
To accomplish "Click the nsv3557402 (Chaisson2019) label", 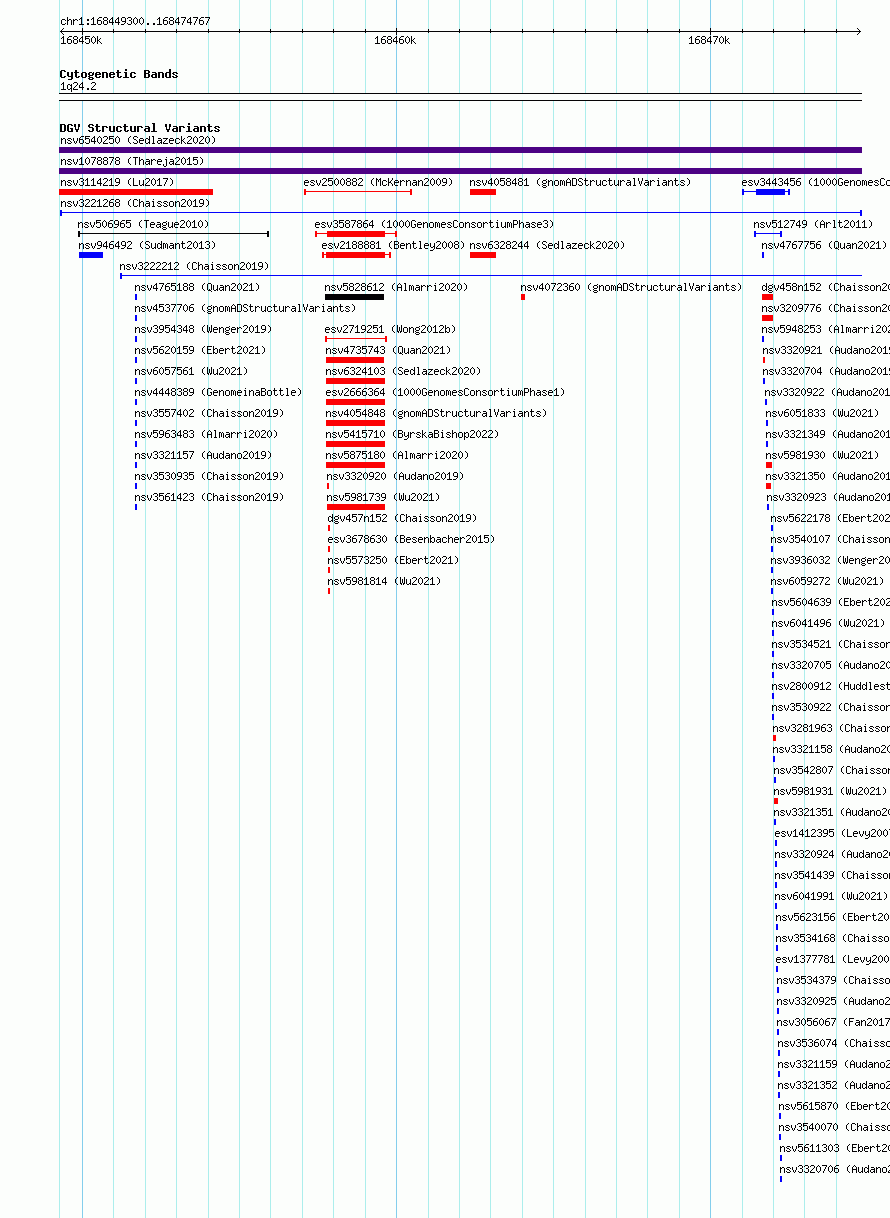I will tap(209, 413).
